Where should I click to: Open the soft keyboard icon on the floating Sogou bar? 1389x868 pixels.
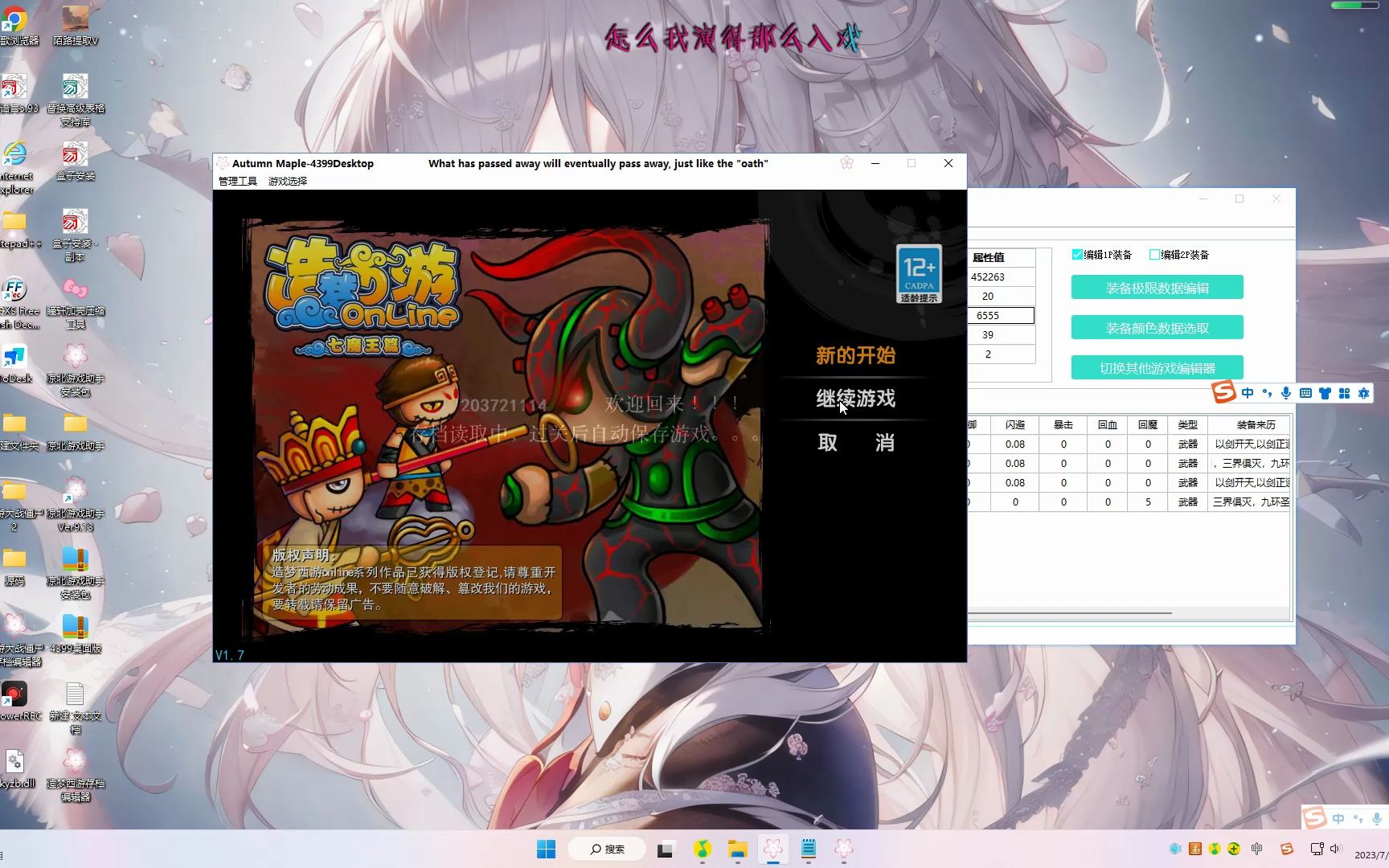click(x=1305, y=393)
